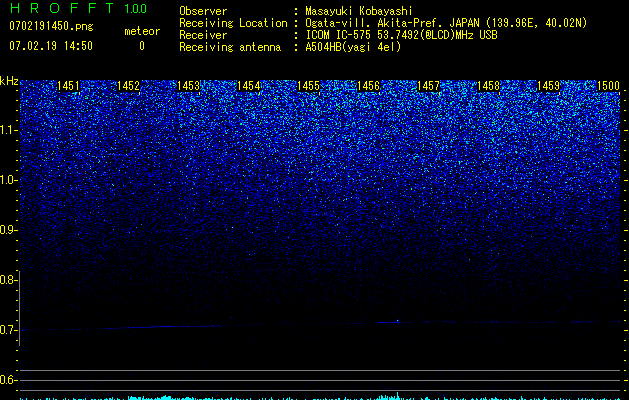Click the Observer label
The image size is (629, 400).
click(x=203, y=11)
